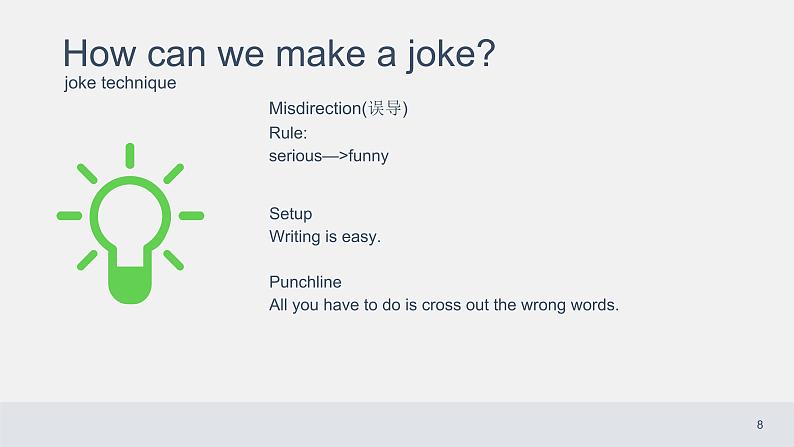Image resolution: width=794 pixels, height=447 pixels.
Task: Select the sentence 'Writing is easy.'
Action: pos(325,236)
